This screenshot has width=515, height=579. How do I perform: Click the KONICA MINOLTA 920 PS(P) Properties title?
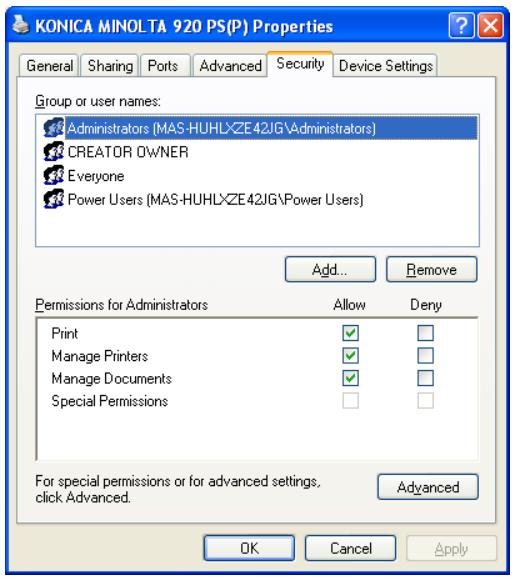point(184,26)
